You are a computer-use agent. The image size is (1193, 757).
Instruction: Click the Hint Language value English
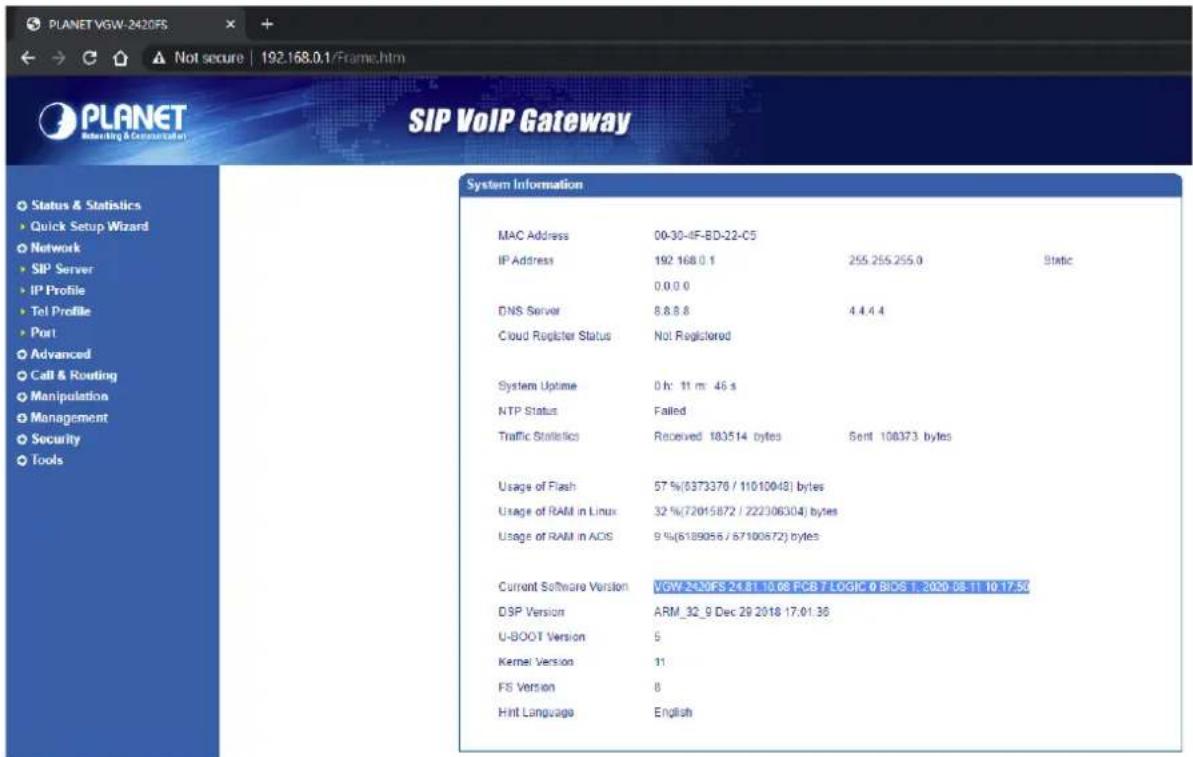coord(673,713)
